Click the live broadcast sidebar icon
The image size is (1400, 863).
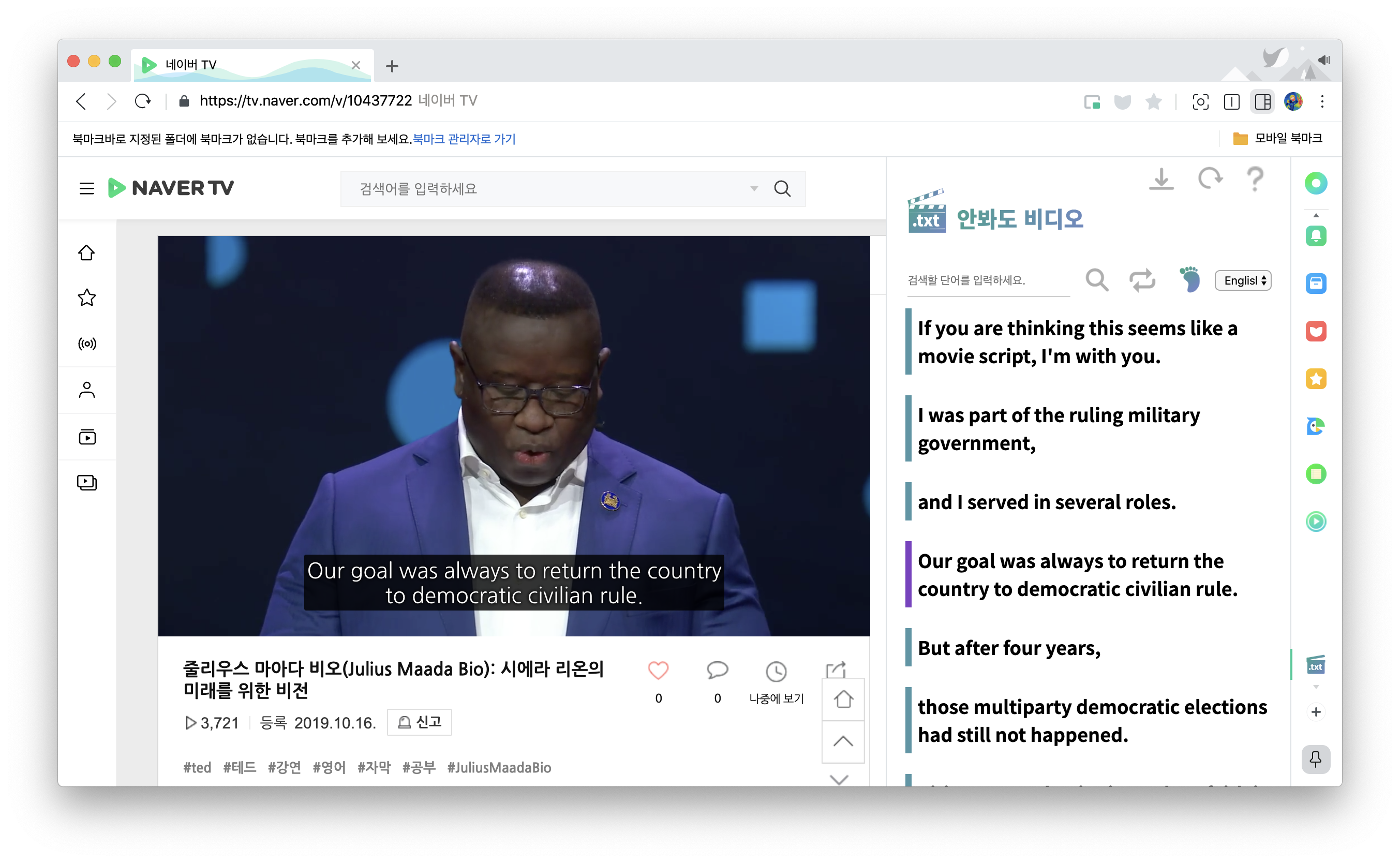click(x=87, y=344)
